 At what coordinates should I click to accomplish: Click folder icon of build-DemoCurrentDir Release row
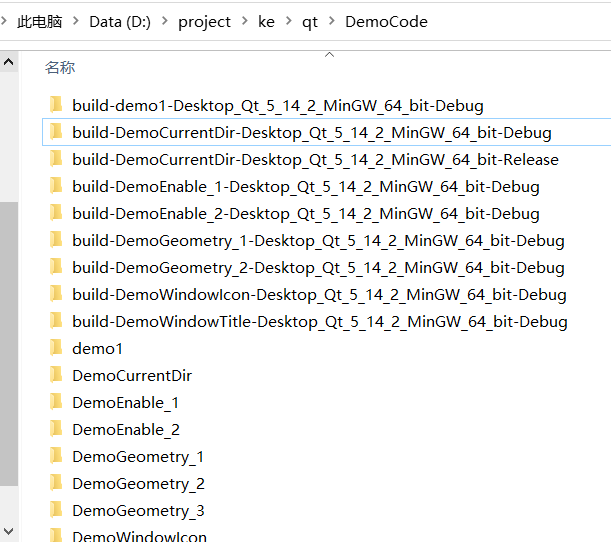pyautogui.click(x=56, y=159)
